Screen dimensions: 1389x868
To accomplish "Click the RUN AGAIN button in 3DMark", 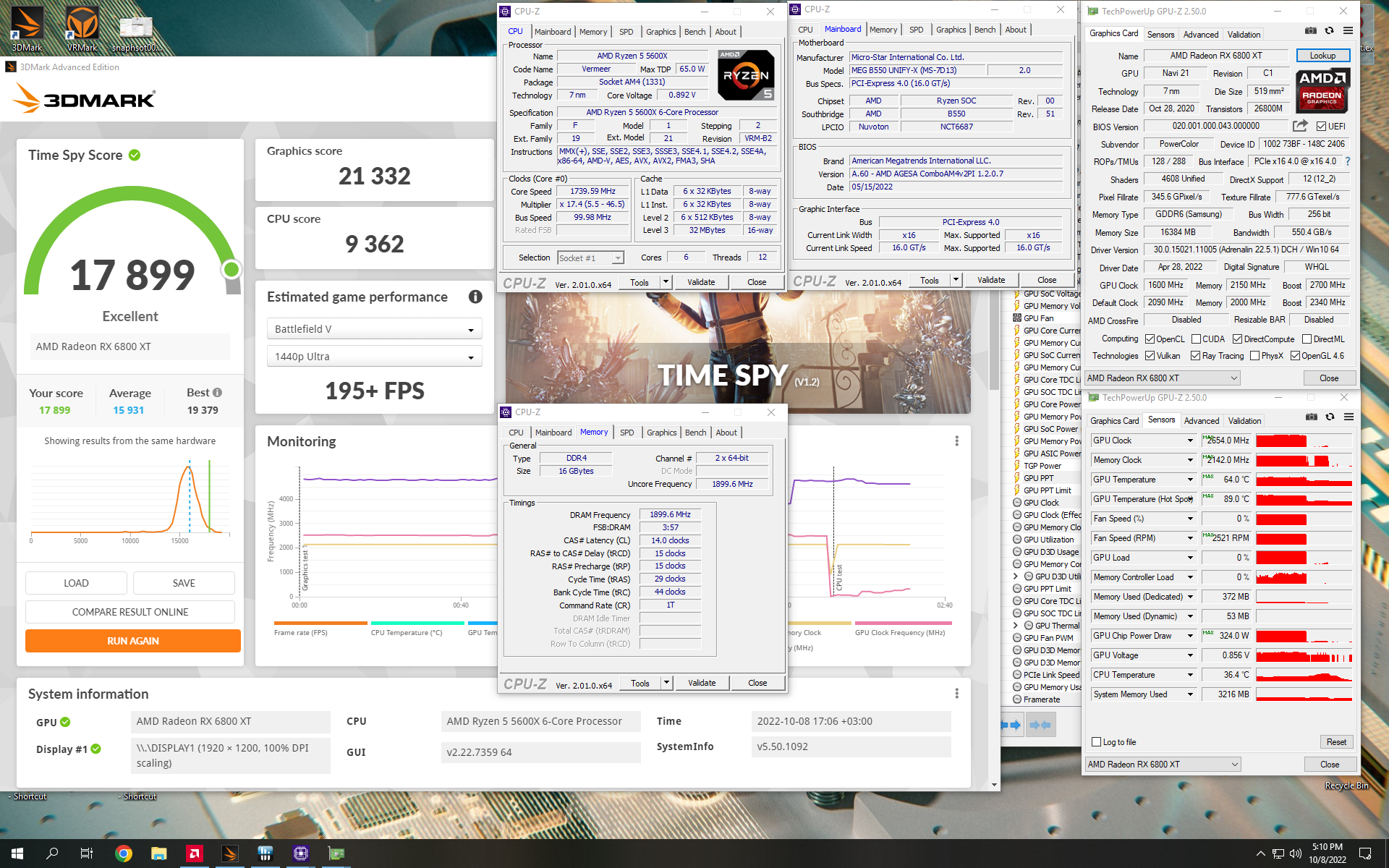I will pos(133,641).
